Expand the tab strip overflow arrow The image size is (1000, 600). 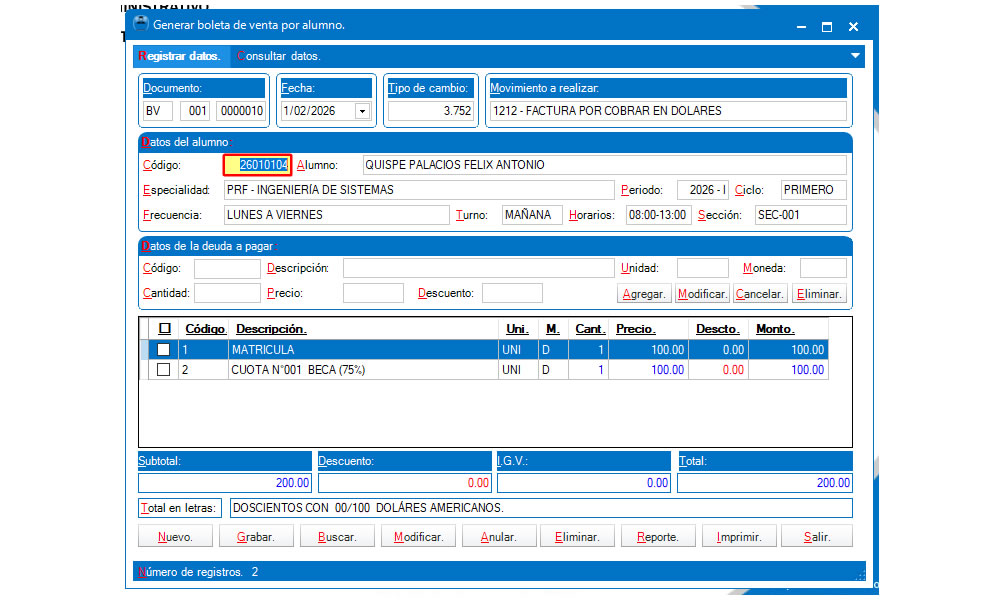point(855,55)
